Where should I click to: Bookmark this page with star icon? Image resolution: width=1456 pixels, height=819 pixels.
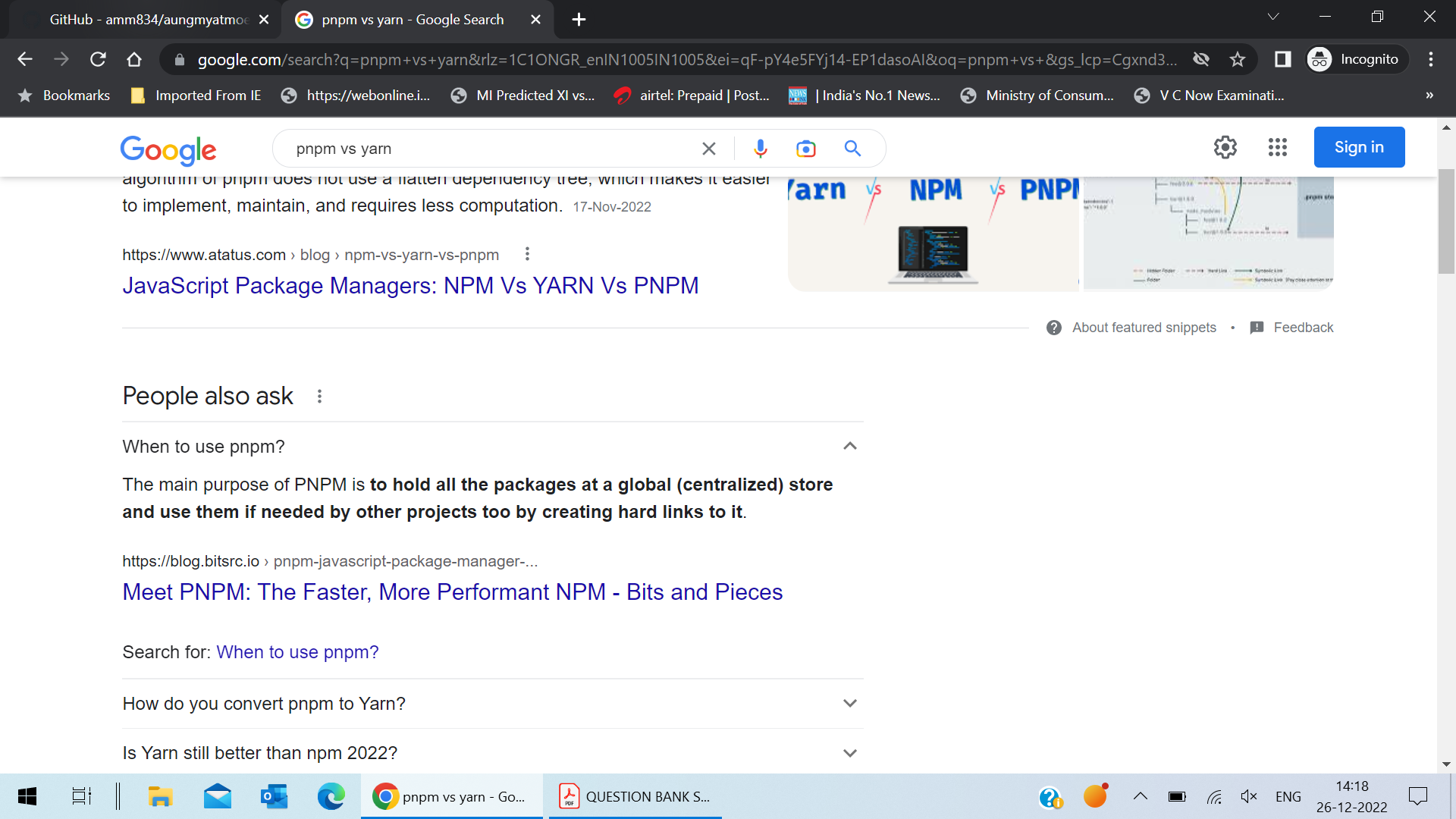tap(1238, 59)
